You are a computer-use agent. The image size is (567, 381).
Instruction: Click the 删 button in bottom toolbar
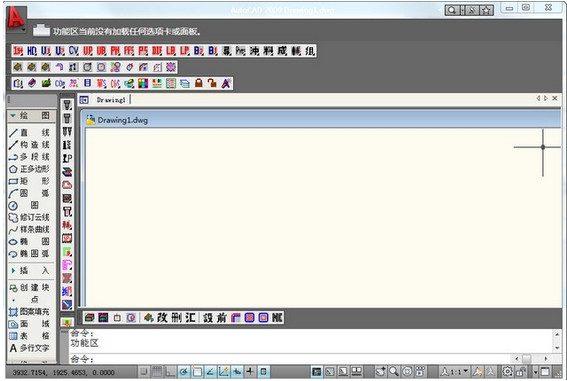click(x=176, y=318)
